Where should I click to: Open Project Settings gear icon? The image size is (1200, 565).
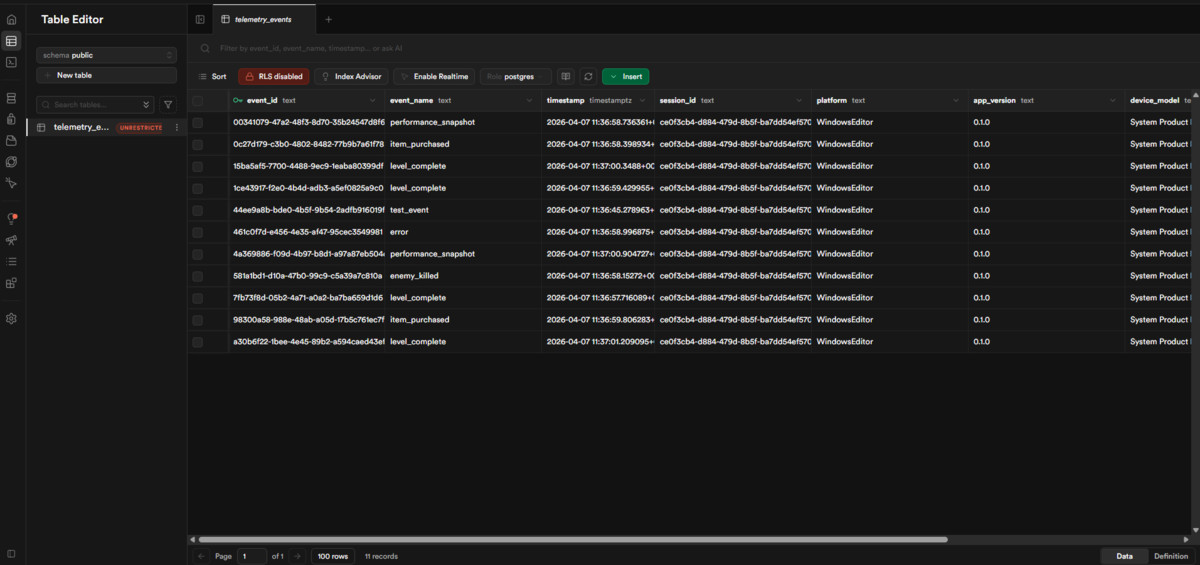[11, 318]
